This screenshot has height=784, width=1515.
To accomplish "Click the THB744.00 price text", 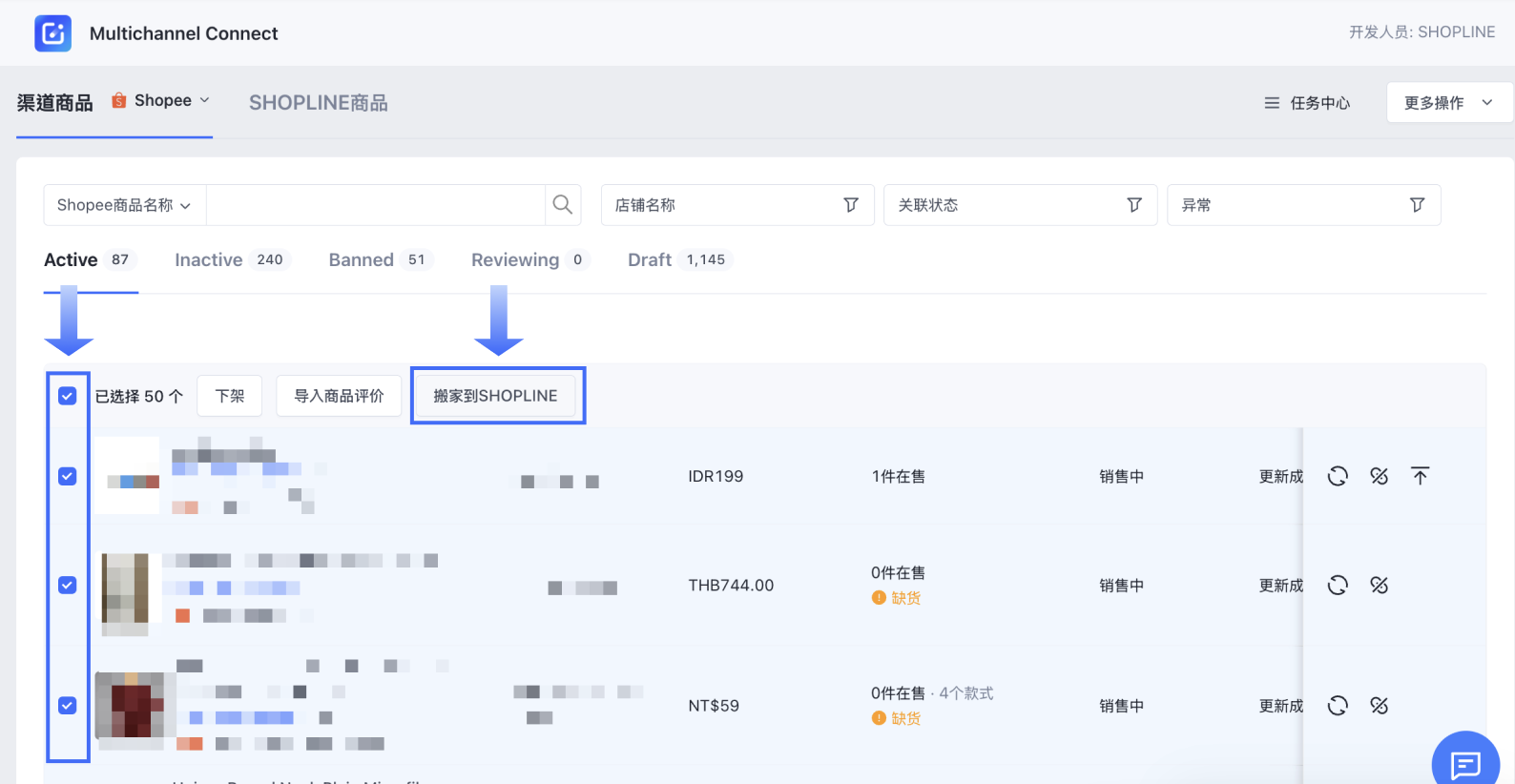I will point(731,585).
